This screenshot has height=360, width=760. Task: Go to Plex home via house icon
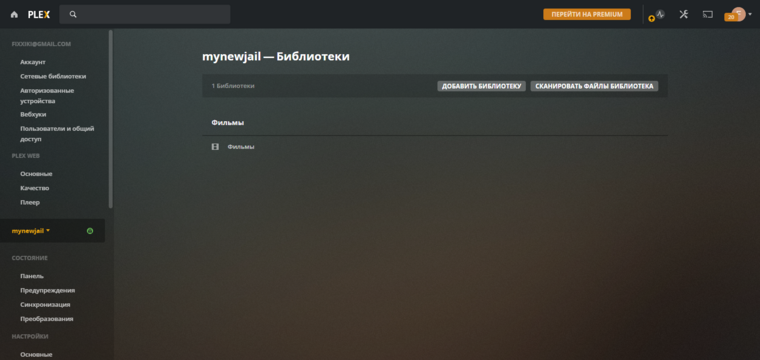[14, 15]
